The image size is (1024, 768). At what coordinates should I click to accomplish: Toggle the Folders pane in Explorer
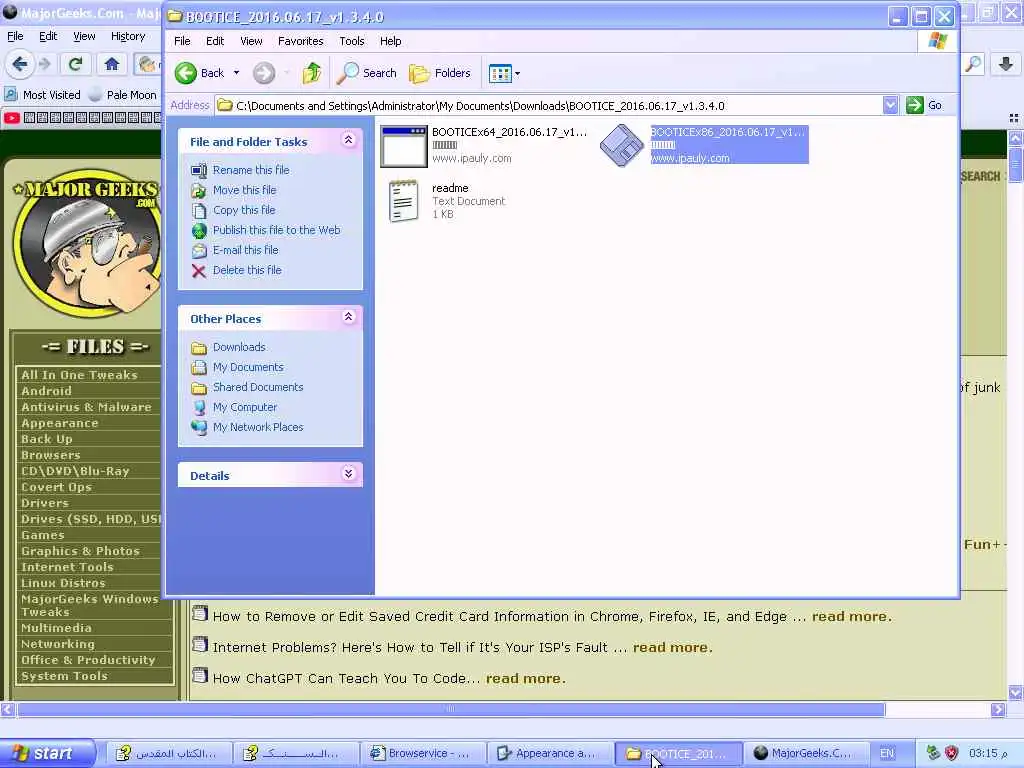[440, 73]
